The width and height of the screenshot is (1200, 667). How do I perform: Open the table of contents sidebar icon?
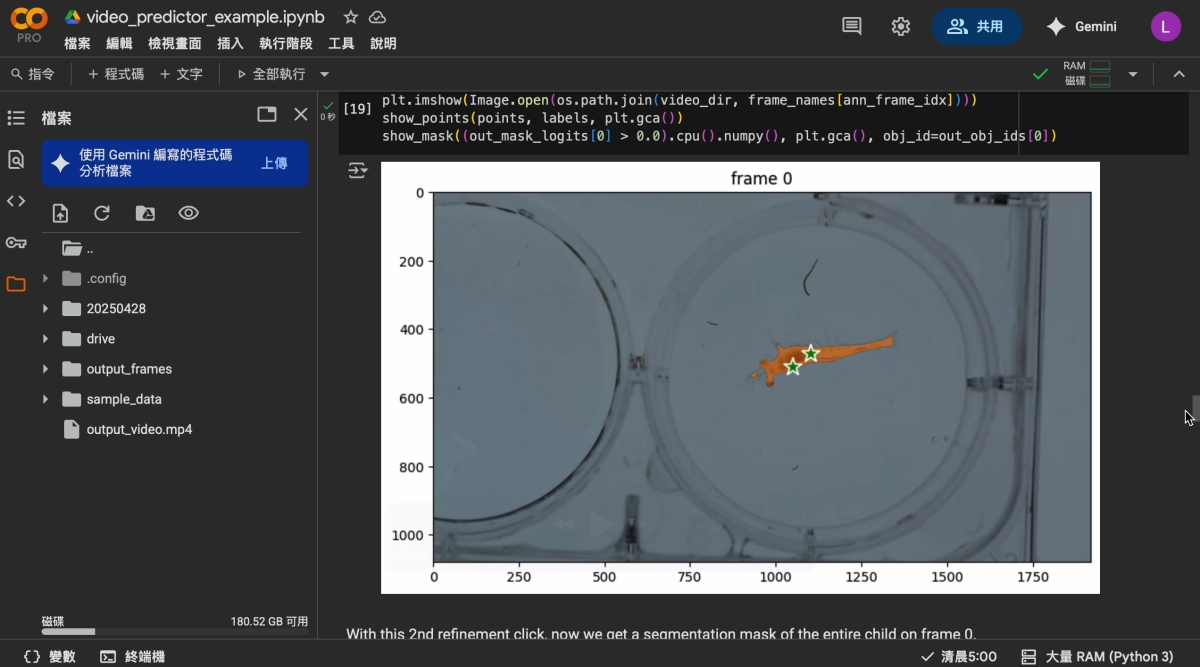tap(16, 118)
